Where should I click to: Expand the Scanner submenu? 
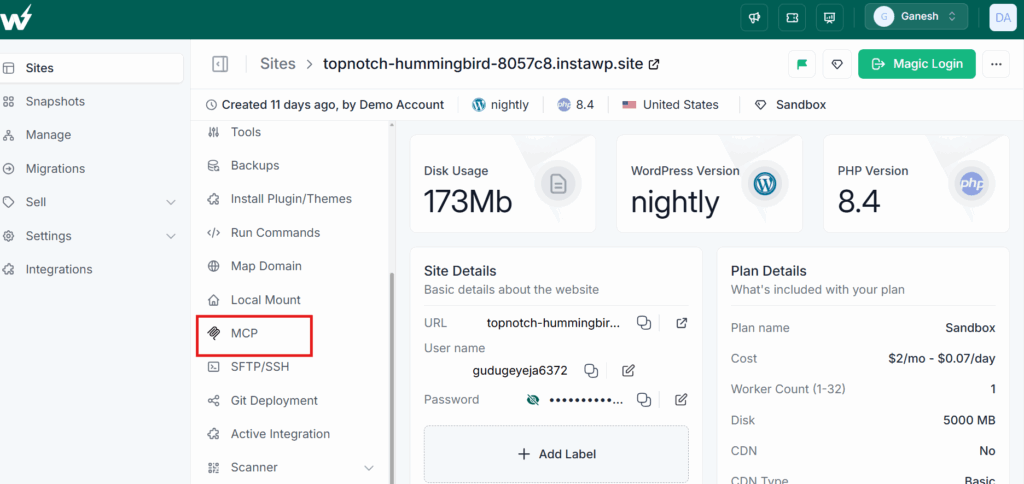click(368, 468)
